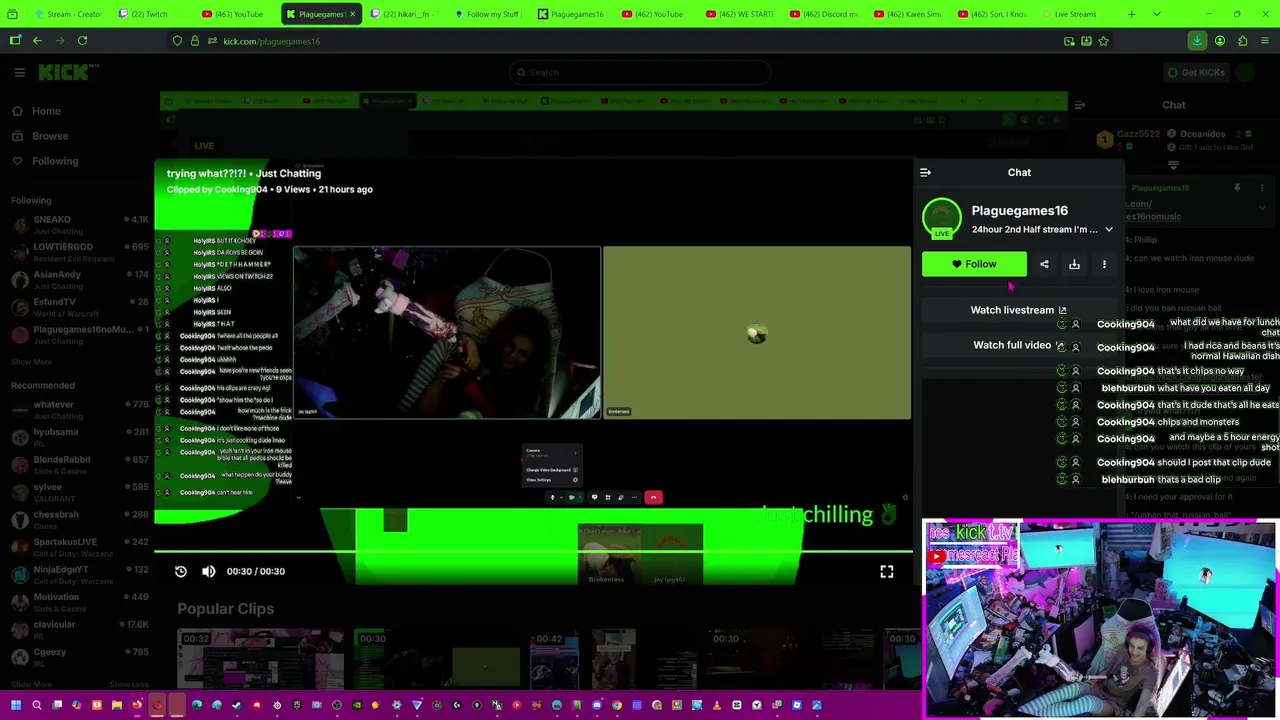Collapse Recommended list with Show Less

(128, 684)
